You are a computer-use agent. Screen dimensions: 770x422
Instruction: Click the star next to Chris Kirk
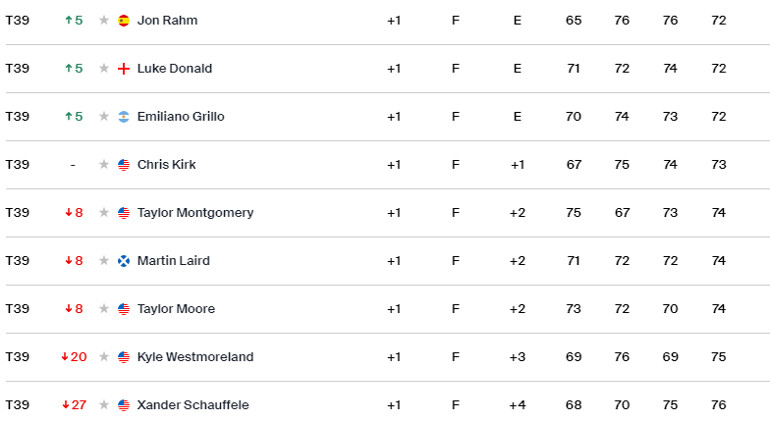point(104,165)
